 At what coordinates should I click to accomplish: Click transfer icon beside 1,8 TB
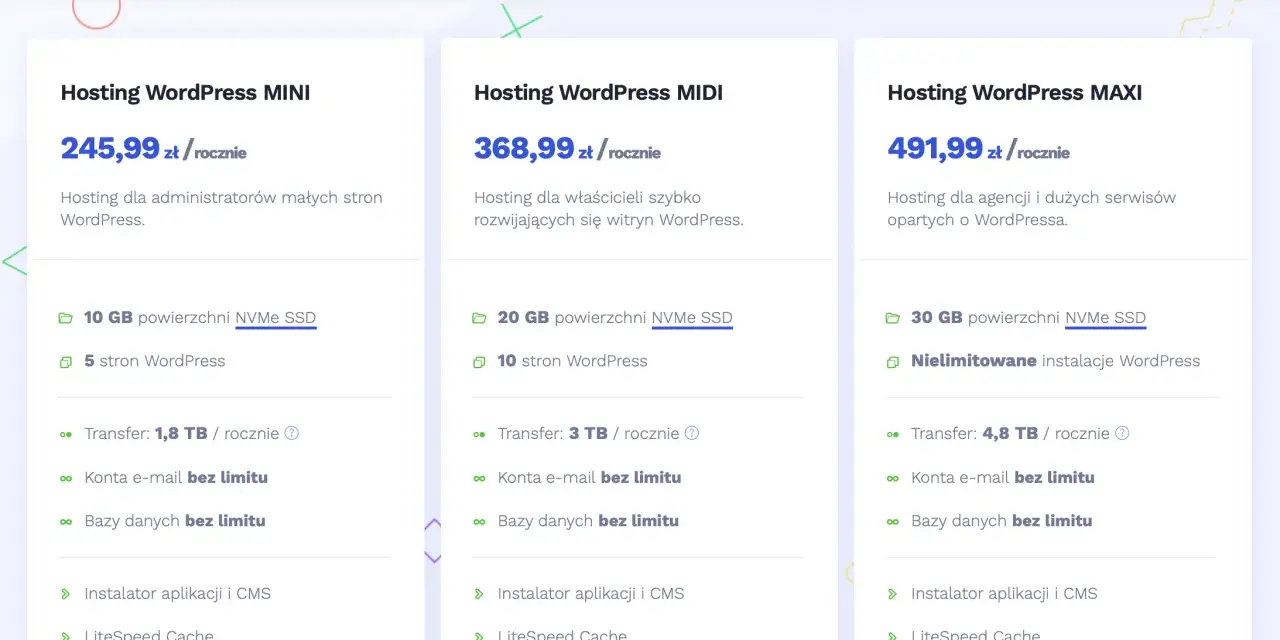pyautogui.click(x=66, y=434)
